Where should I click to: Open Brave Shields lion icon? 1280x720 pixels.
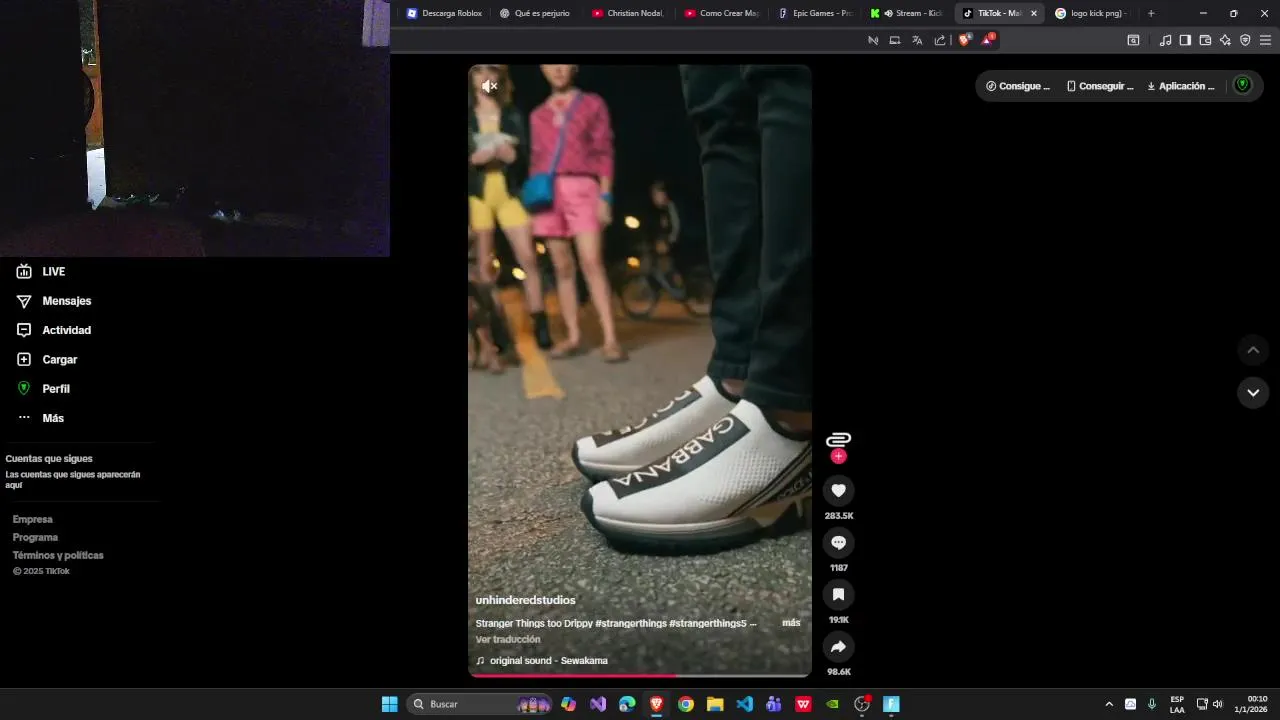coord(965,40)
